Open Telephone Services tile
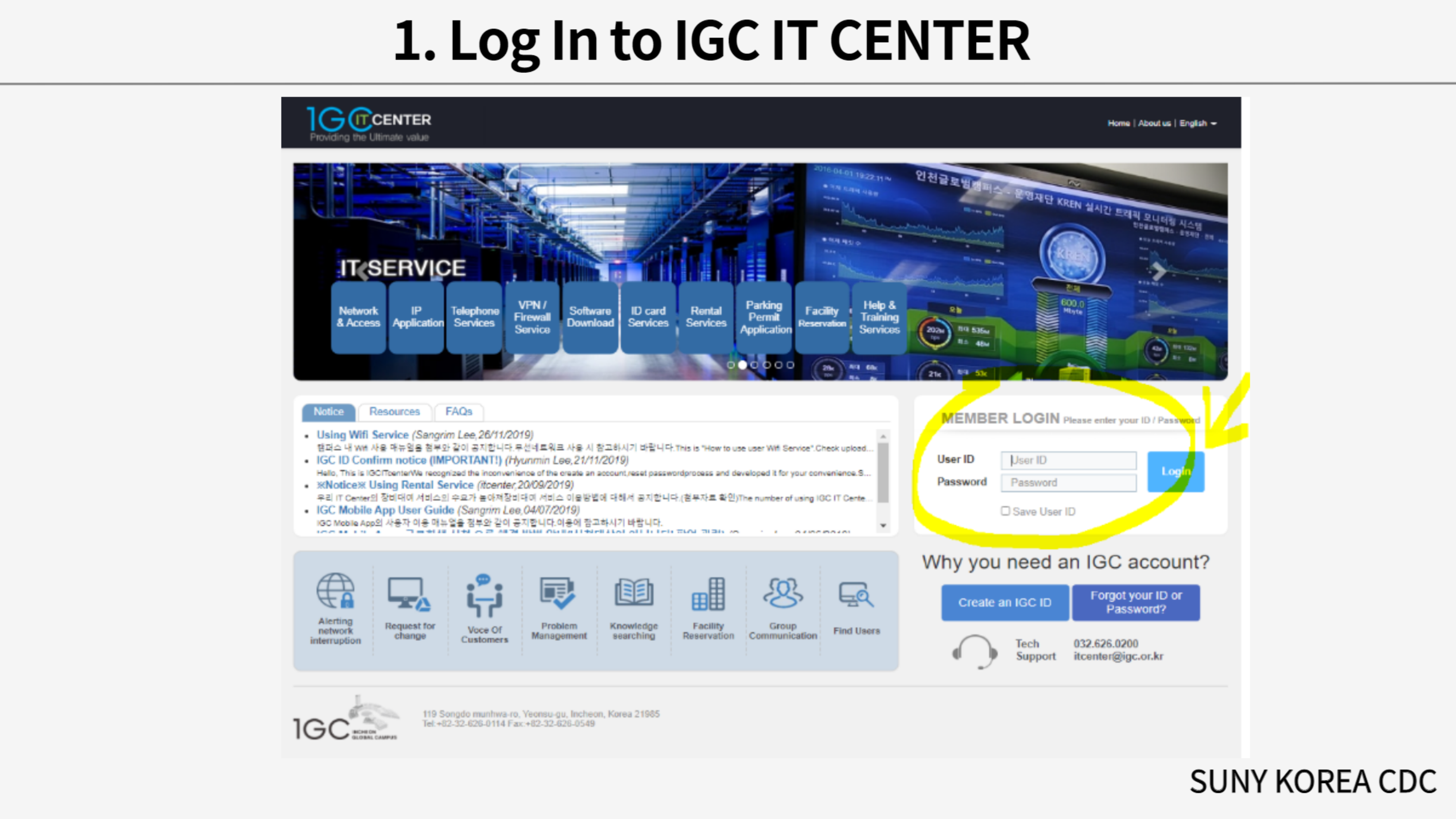The height and width of the screenshot is (819, 1456). 474,317
